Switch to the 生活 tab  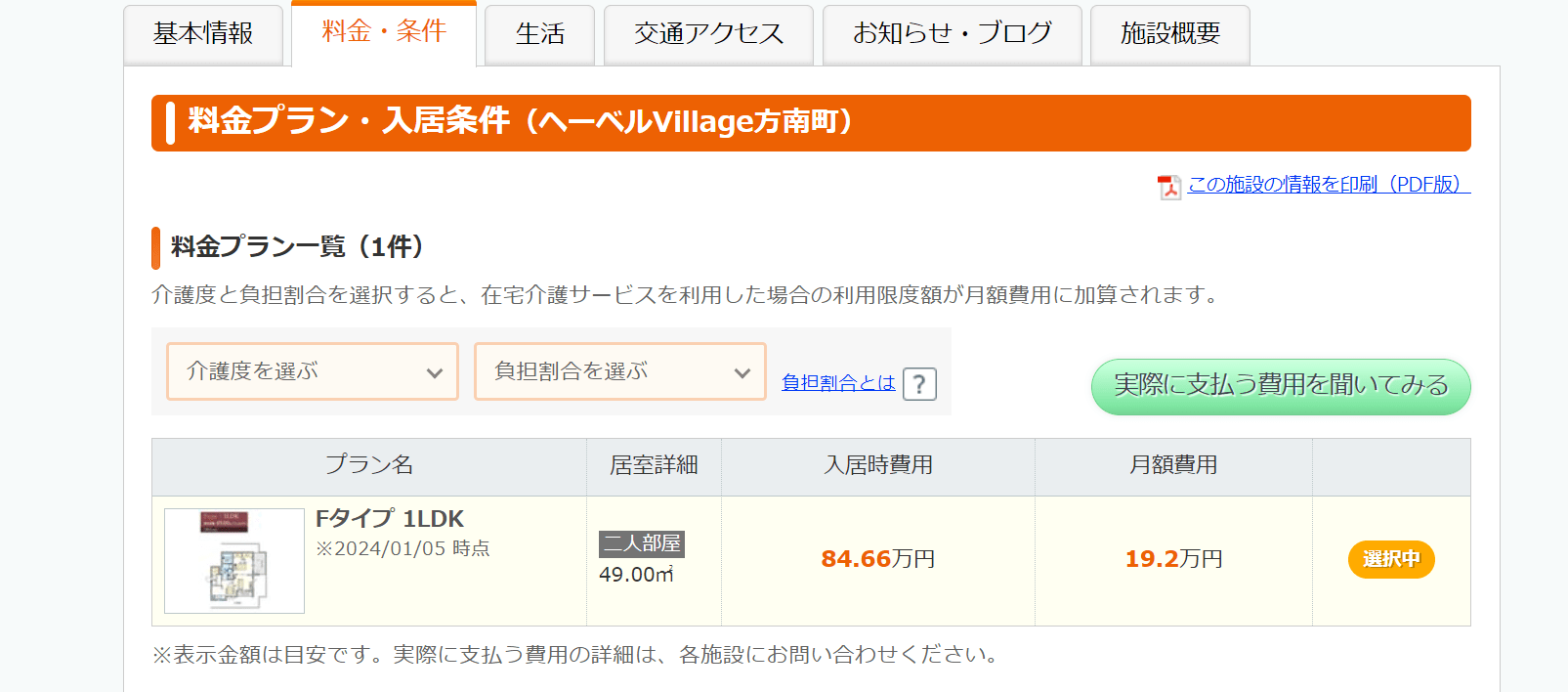[539, 35]
